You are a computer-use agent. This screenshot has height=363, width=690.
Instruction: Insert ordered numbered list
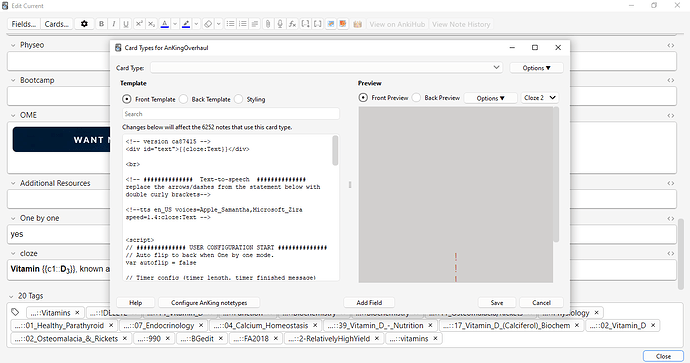click(242, 24)
